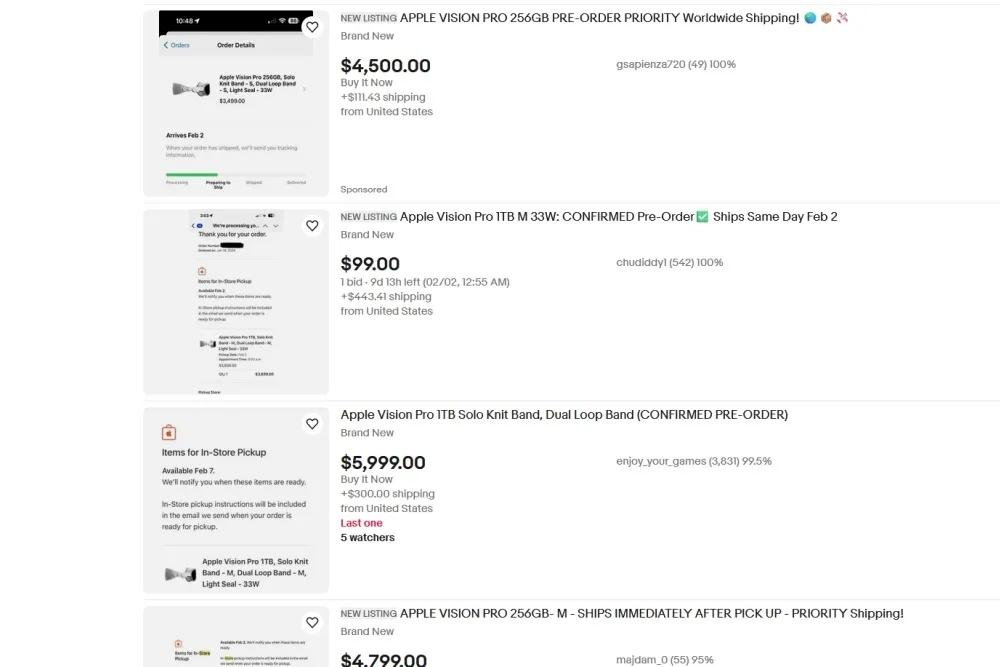Click the $5,999.00 price

click(383, 462)
